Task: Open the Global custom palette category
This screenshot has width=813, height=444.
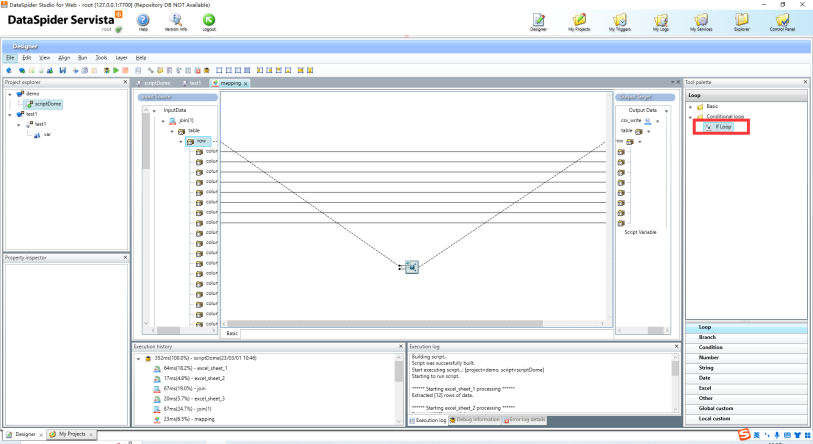Action: (746, 408)
